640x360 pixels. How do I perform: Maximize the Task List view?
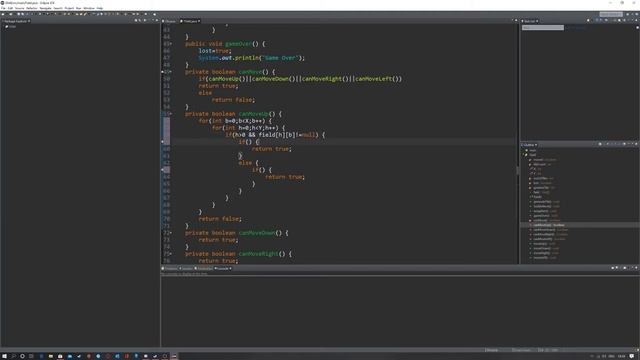[x=637, y=20]
